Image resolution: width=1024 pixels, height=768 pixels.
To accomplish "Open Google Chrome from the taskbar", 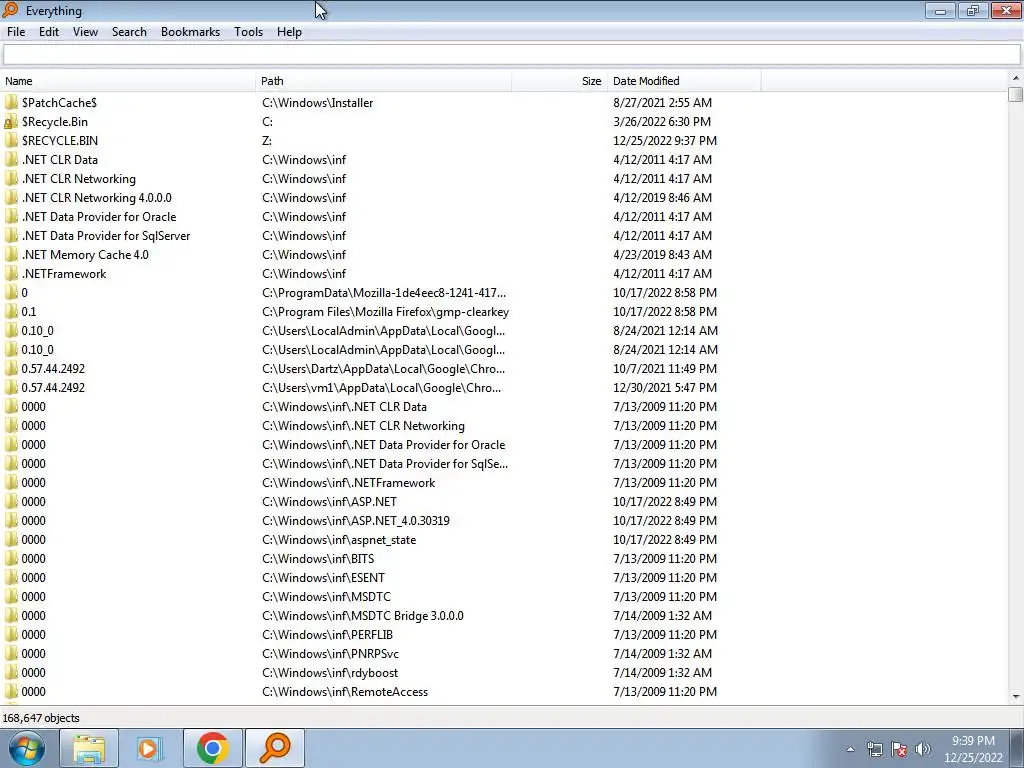I will click(213, 748).
